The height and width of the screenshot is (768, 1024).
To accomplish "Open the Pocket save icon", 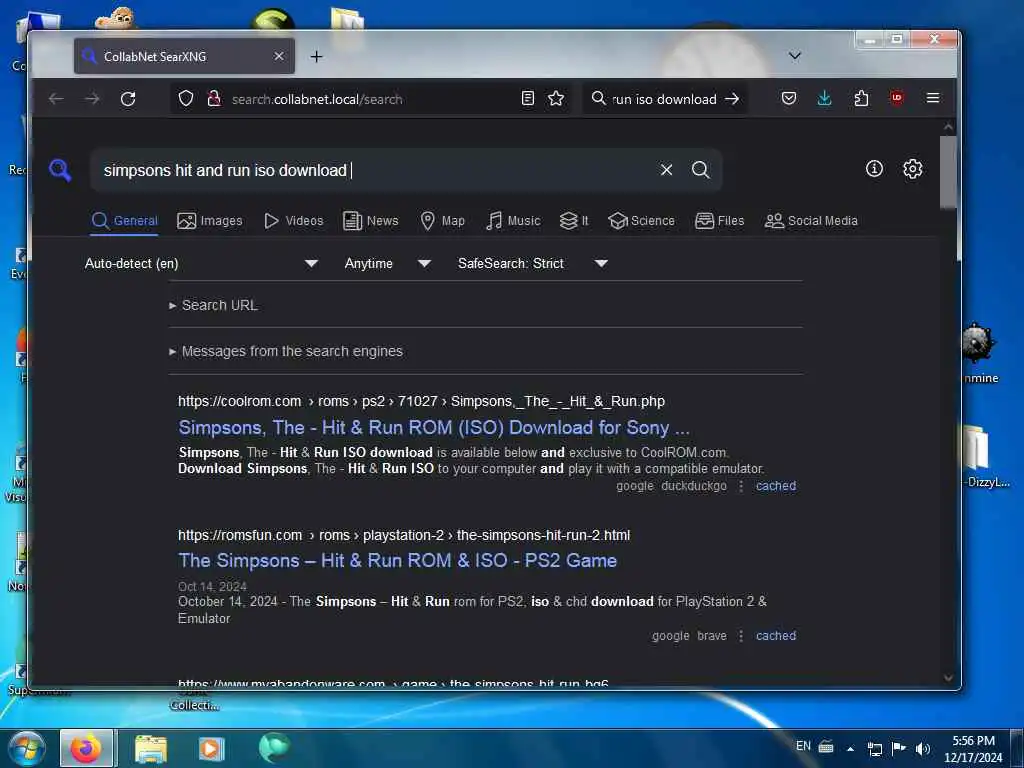I will pyautogui.click(x=789, y=99).
